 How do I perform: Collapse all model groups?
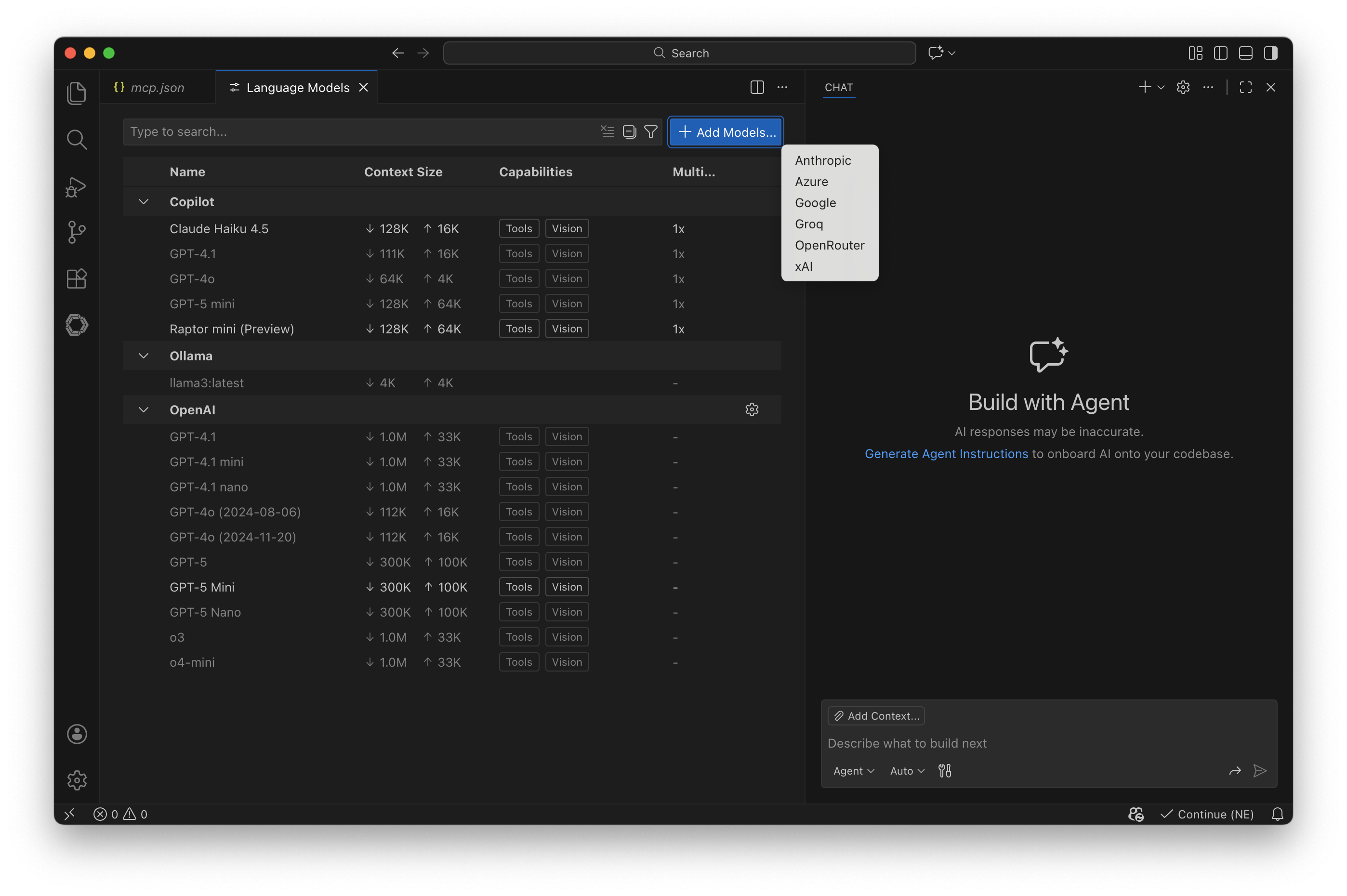[x=629, y=132]
